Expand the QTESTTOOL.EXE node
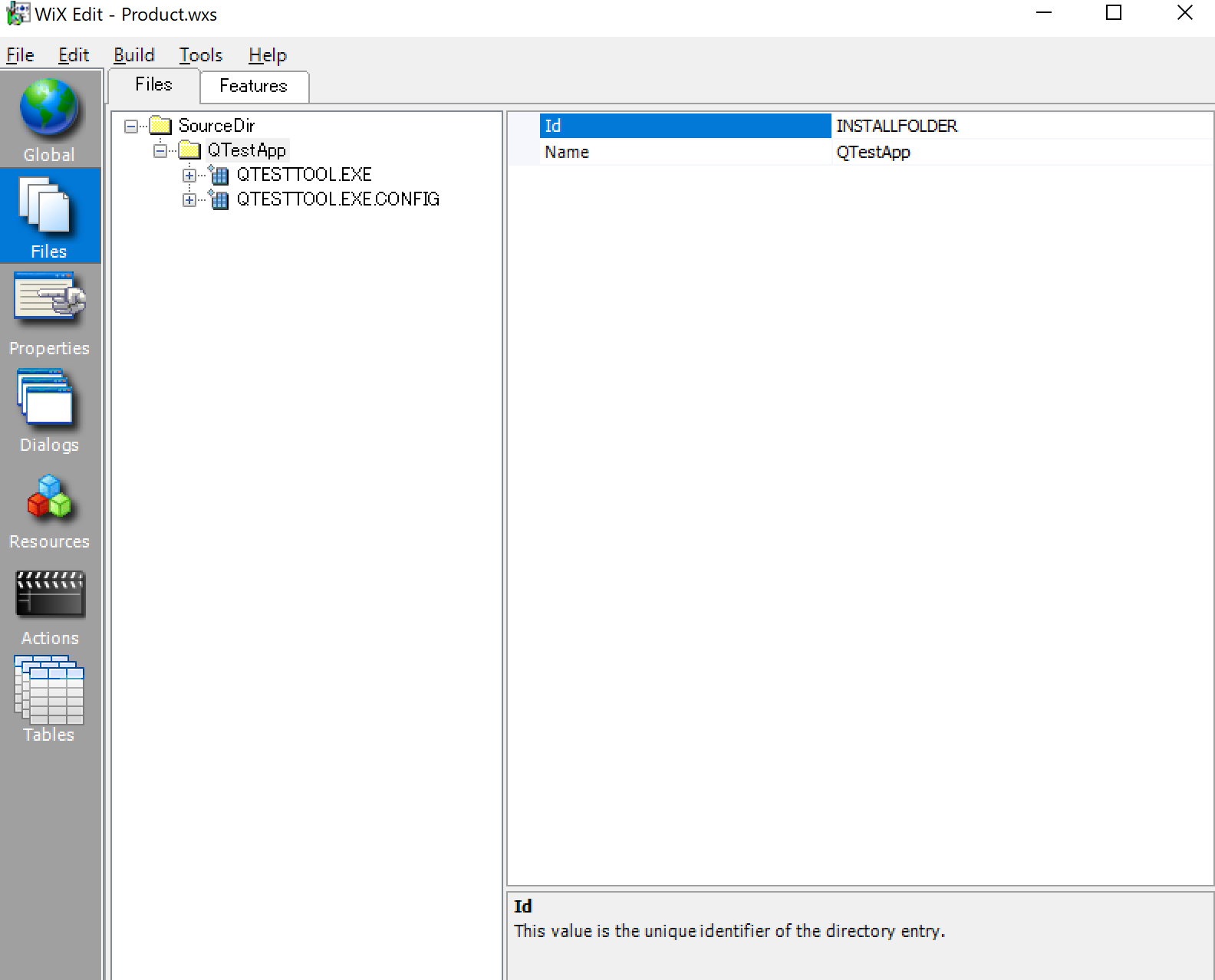 tap(189, 175)
